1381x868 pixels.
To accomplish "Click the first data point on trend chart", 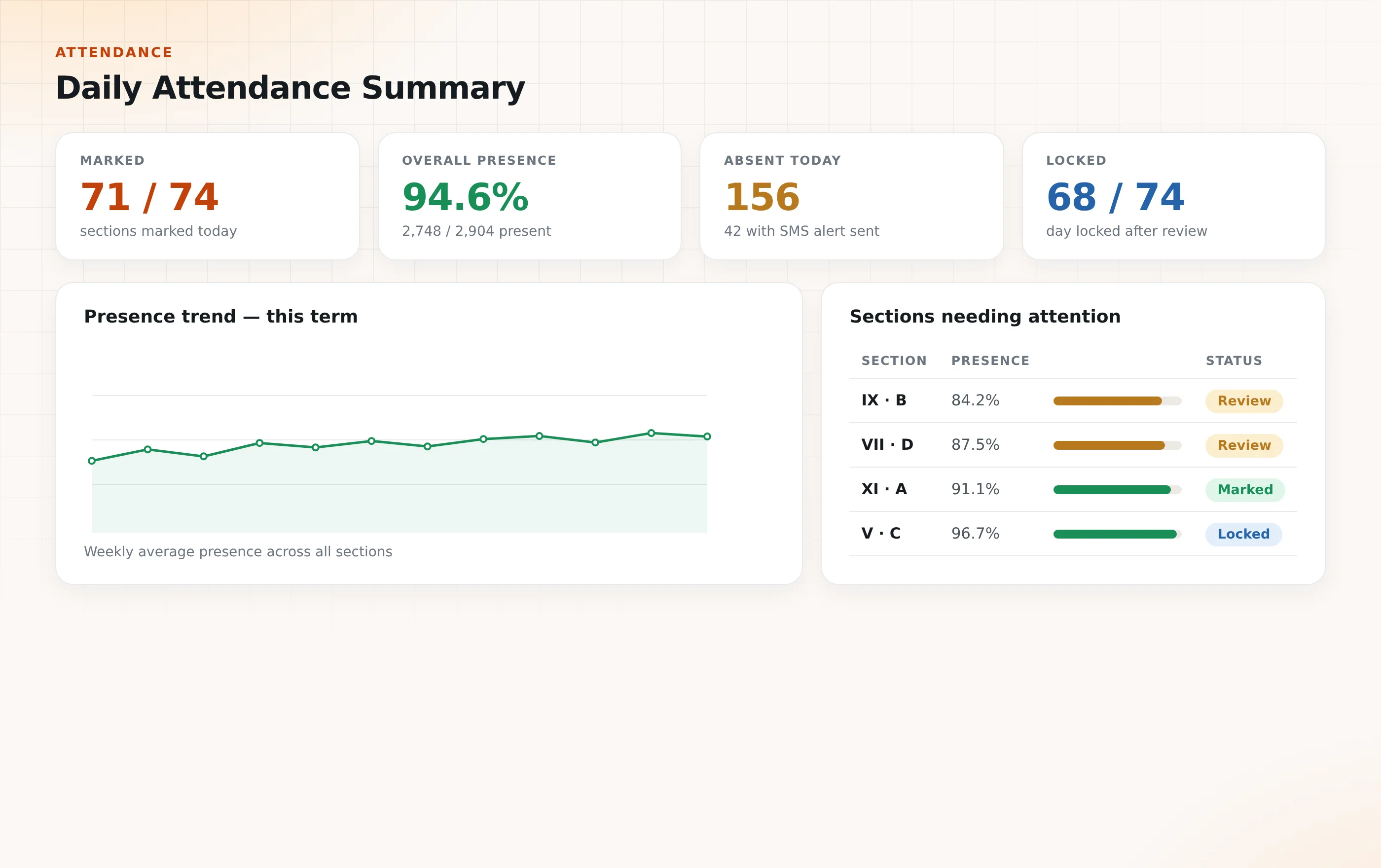I will (x=92, y=461).
